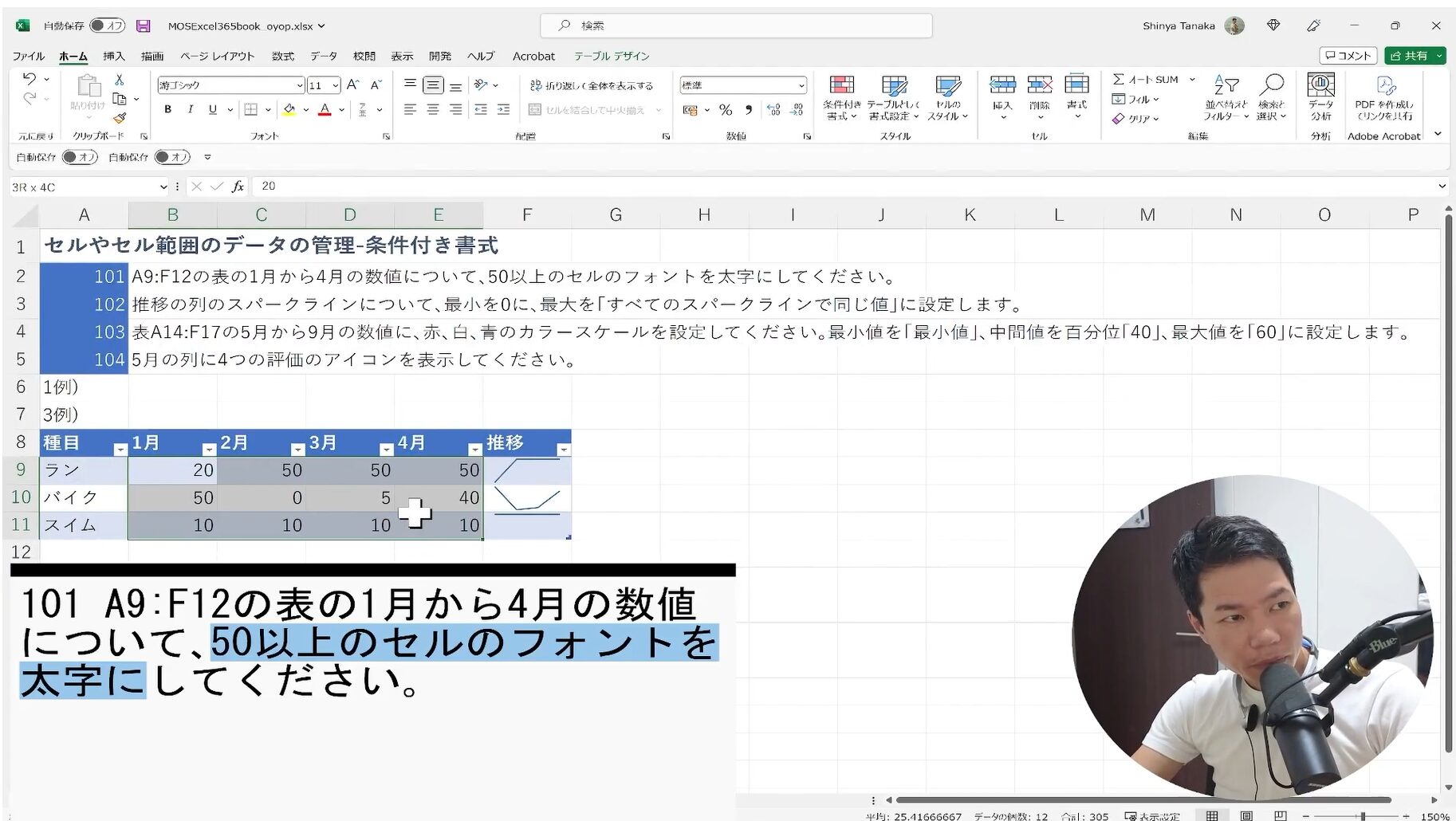This screenshot has width=1456, height=821.
Task: Toggle 折り返して全体を表示する wrap text
Action: [x=592, y=85]
